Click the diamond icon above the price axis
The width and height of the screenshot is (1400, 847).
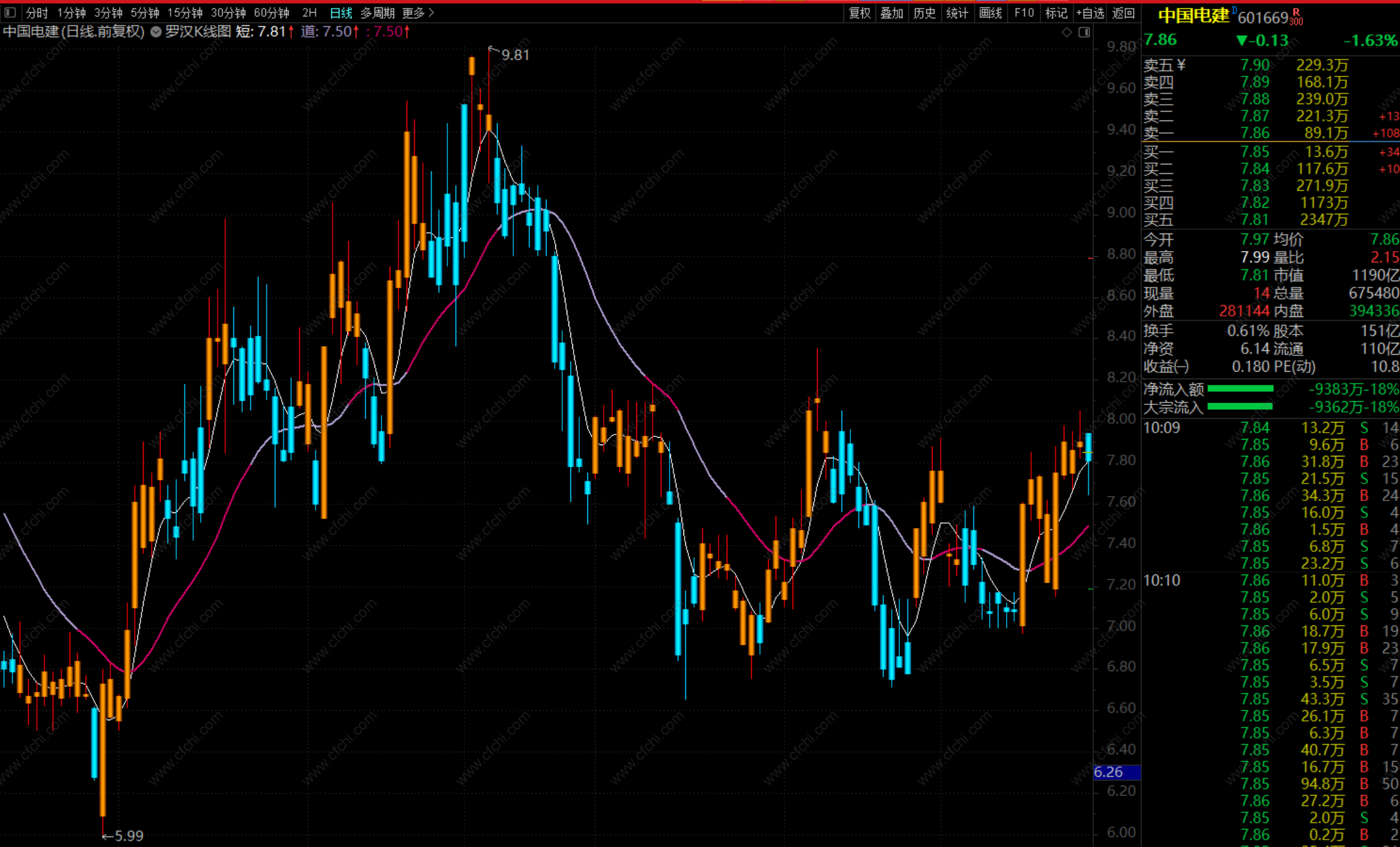click(x=1067, y=32)
